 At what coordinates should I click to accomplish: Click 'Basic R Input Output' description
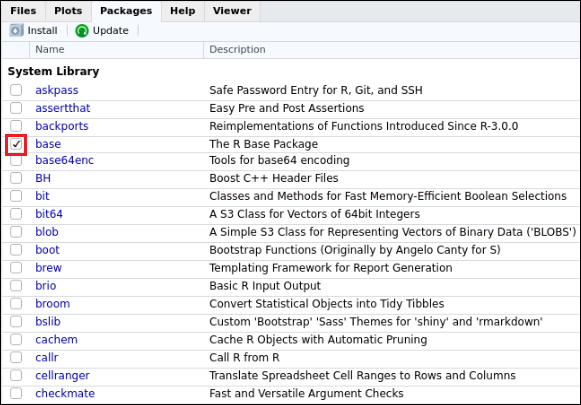(x=265, y=286)
